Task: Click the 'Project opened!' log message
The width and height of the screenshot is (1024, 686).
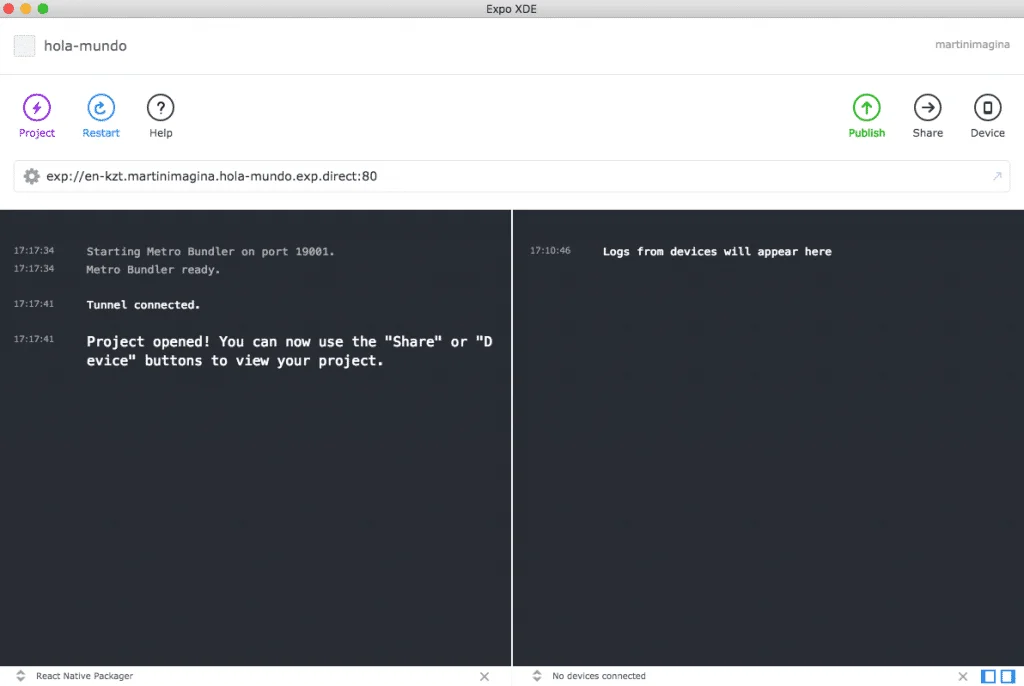Action: click(x=289, y=351)
